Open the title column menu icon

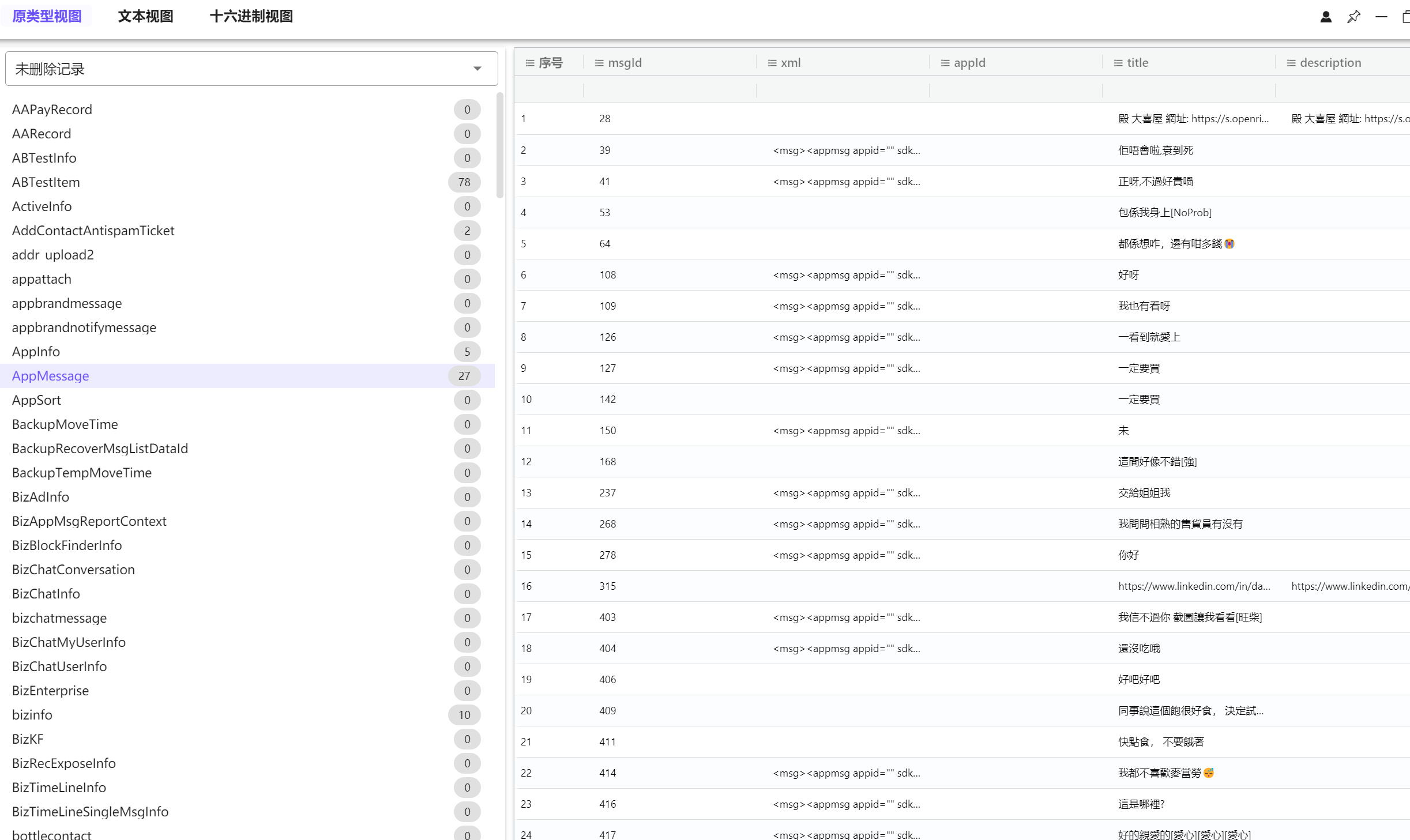[x=1118, y=63]
